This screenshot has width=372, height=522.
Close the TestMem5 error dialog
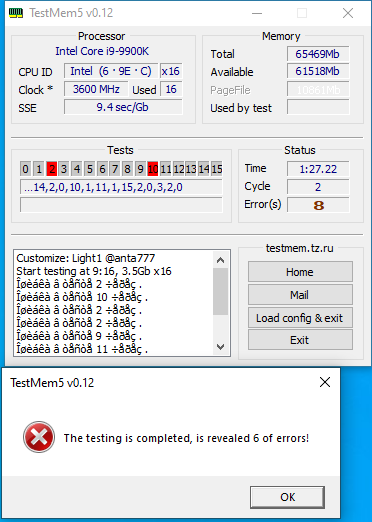pyautogui.click(x=325, y=382)
